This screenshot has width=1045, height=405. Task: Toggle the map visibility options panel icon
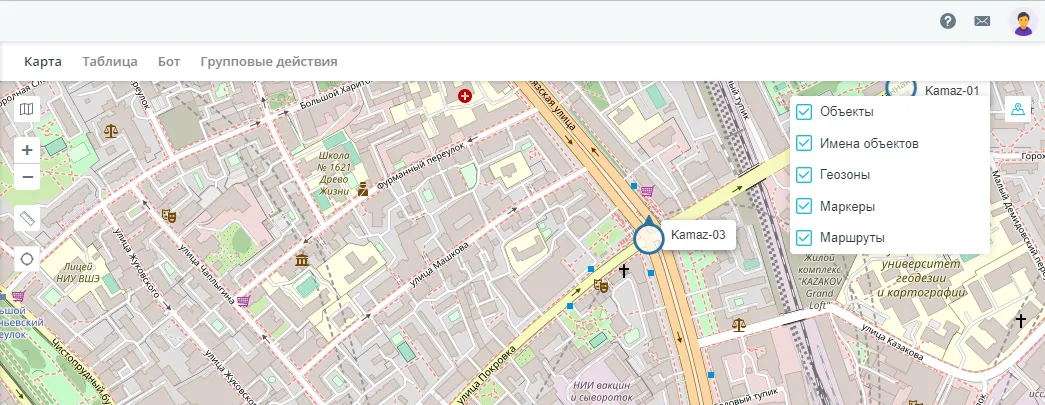1018,109
